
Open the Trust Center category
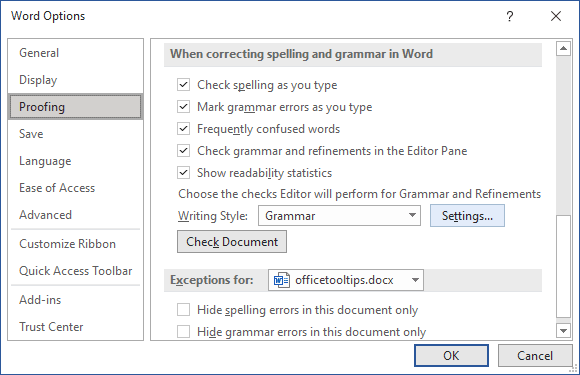[x=75, y=327]
